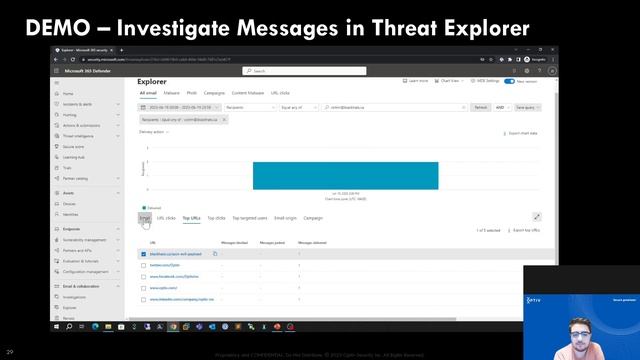Expand the Partner catalog sidebar section
The width and height of the screenshot is (640, 360).
tap(118, 178)
